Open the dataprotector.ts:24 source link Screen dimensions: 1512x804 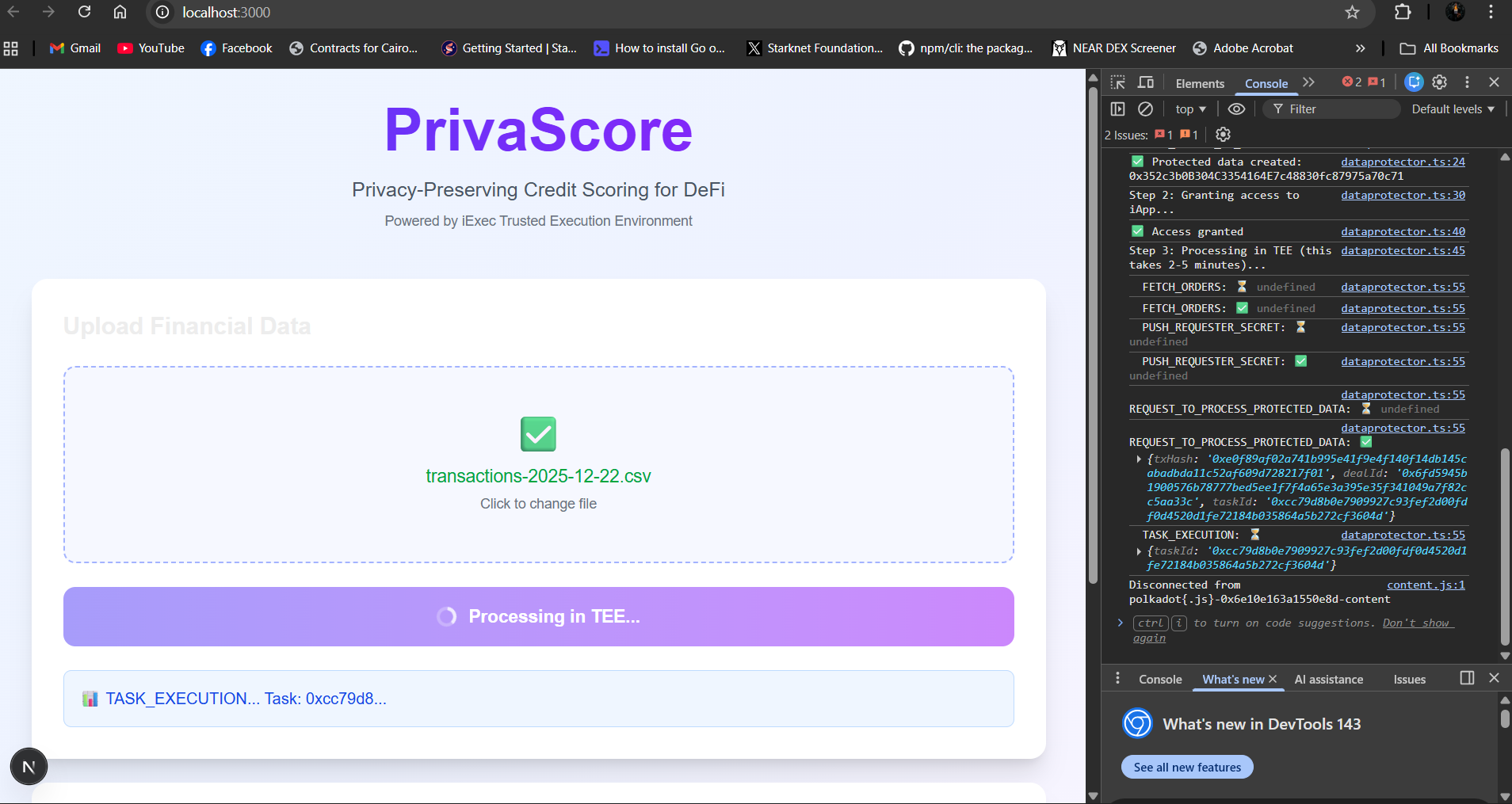point(1403,162)
